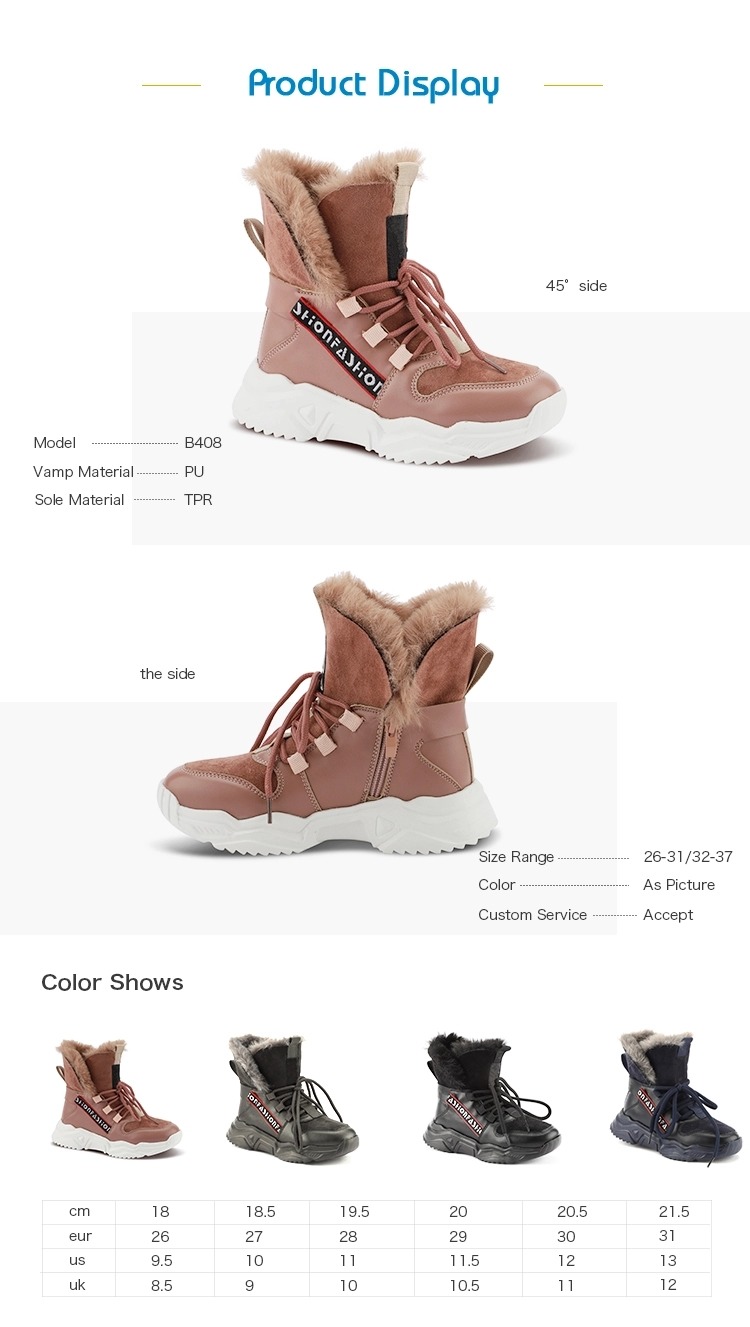The width and height of the screenshot is (750, 1327).
Task: Click the TPR sole material value
Action: tap(198, 500)
